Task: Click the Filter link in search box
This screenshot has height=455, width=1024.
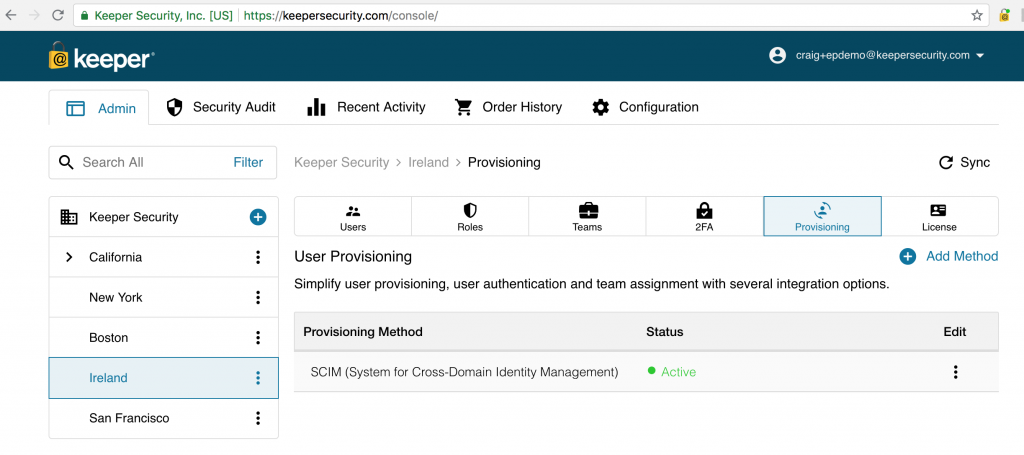Action: (248, 163)
